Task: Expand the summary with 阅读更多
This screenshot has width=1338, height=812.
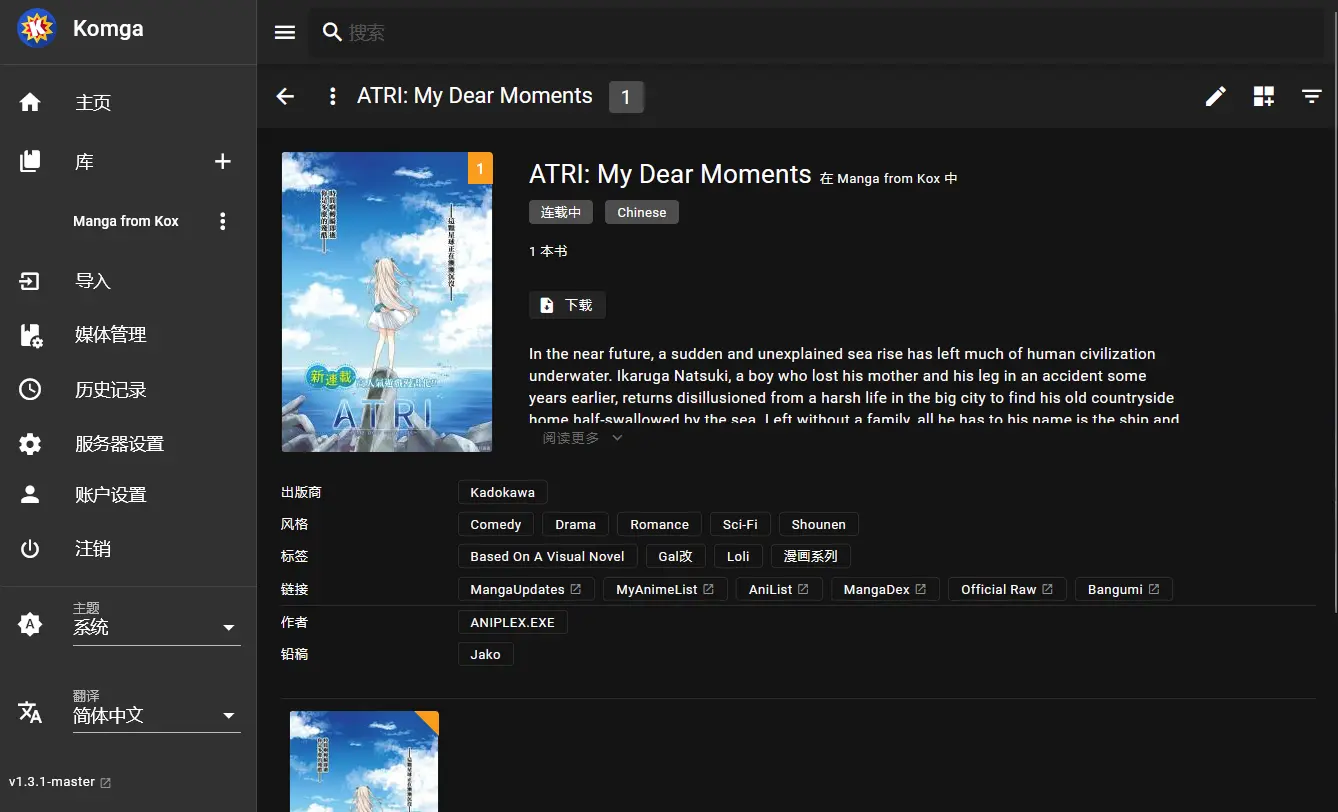Action: [x=583, y=438]
